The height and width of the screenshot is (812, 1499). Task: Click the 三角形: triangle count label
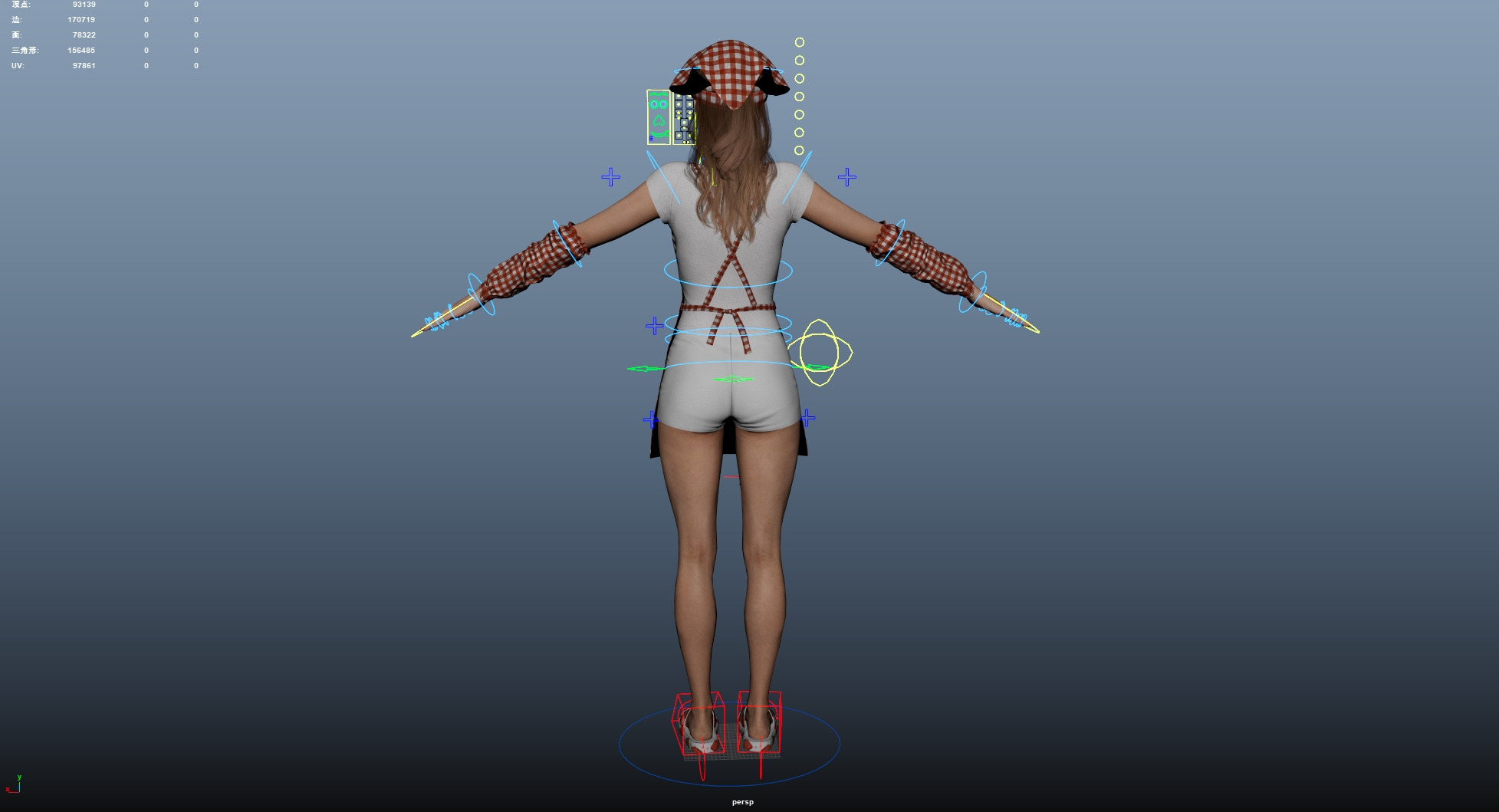[25, 51]
